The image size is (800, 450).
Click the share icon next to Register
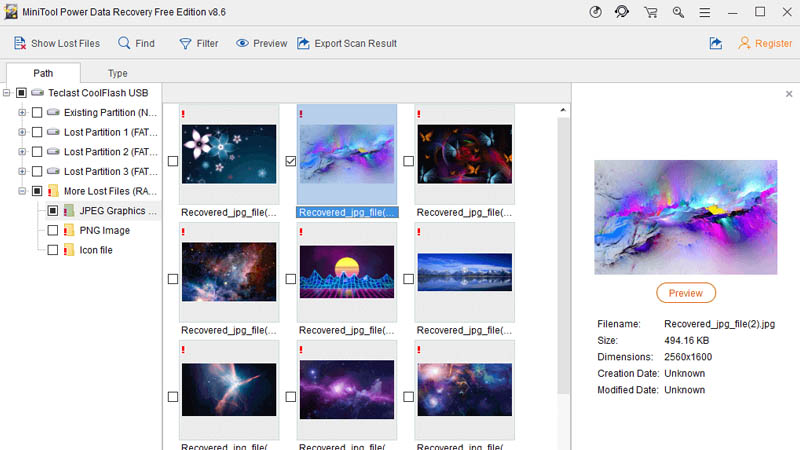[716, 43]
